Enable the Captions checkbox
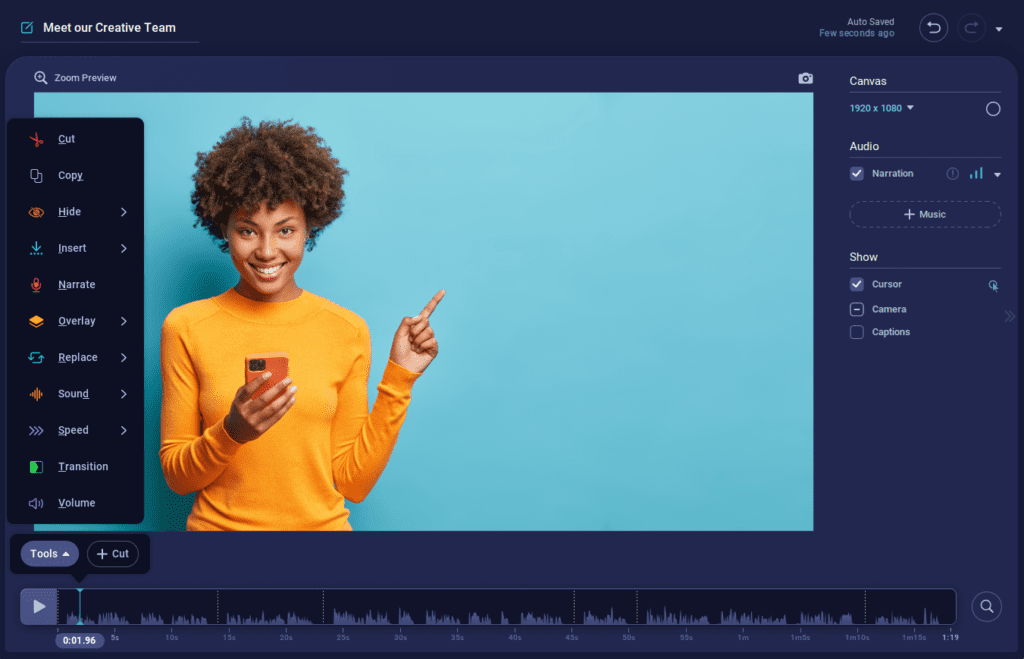 point(856,332)
